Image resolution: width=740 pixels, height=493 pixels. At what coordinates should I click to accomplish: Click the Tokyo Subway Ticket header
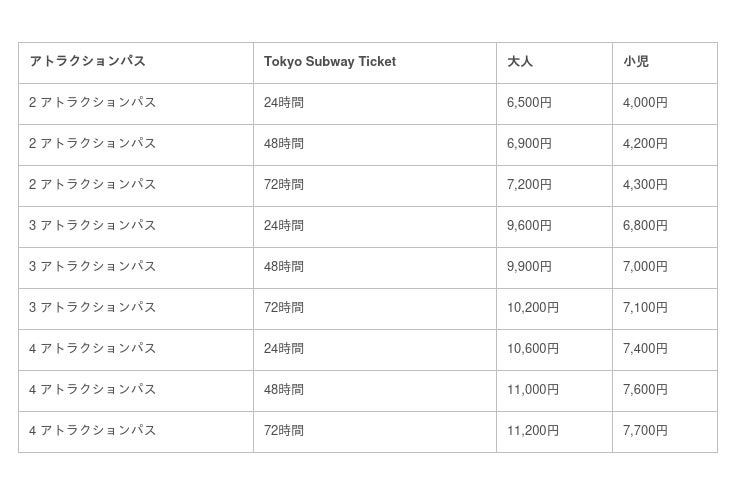tap(330, 62)
